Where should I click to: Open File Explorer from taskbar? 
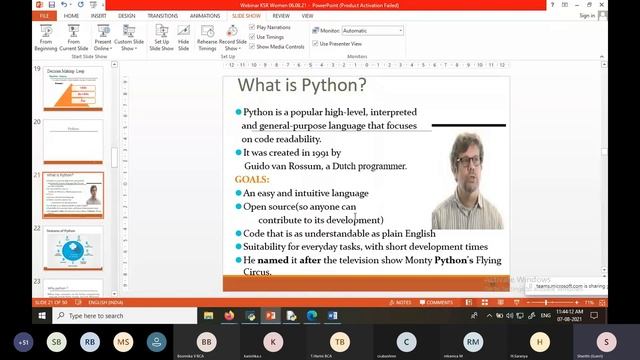pos(209,316)
